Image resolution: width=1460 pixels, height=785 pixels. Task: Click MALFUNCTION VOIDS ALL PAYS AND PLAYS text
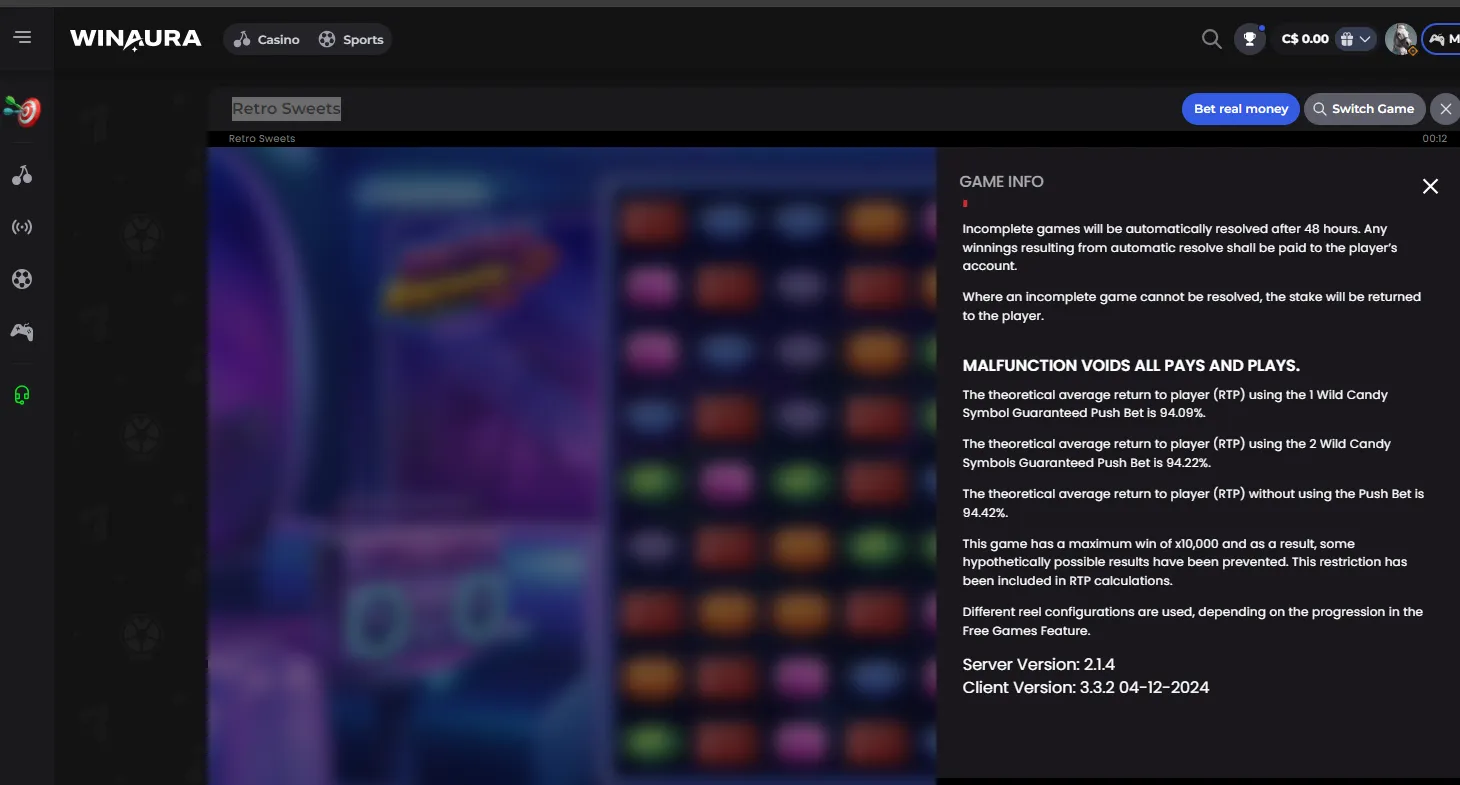[1131, 366]
